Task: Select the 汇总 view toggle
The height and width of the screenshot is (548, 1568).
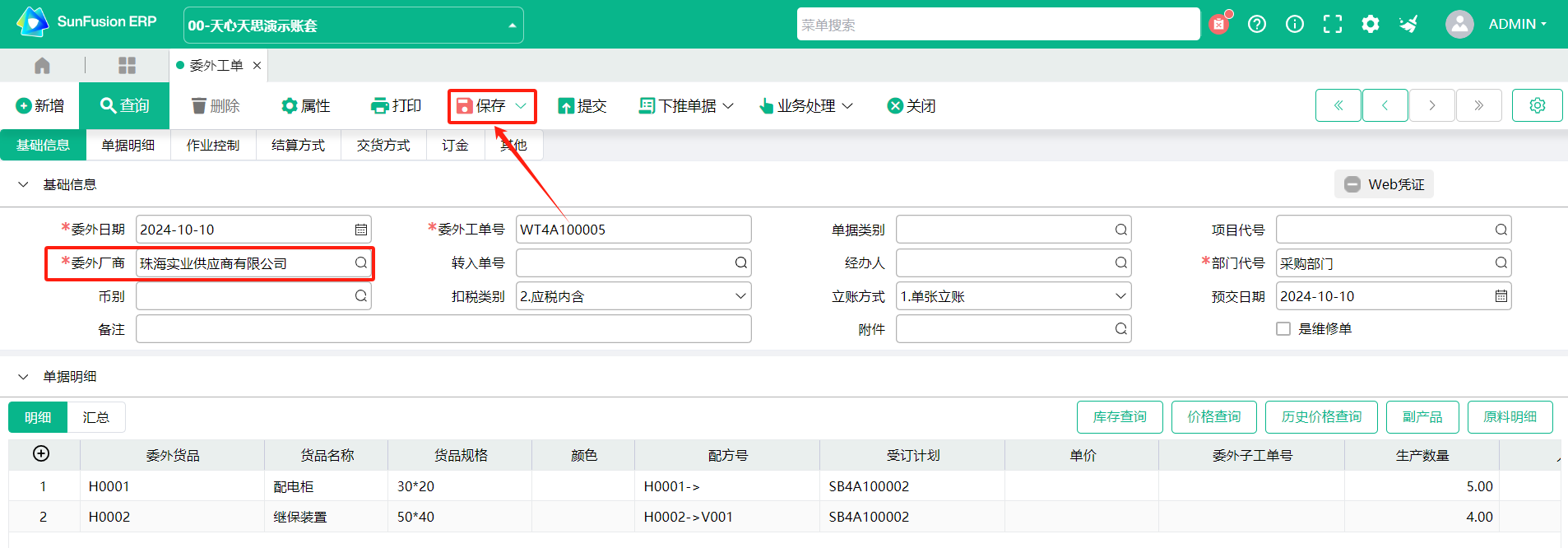Action: (x=96, y=417)
